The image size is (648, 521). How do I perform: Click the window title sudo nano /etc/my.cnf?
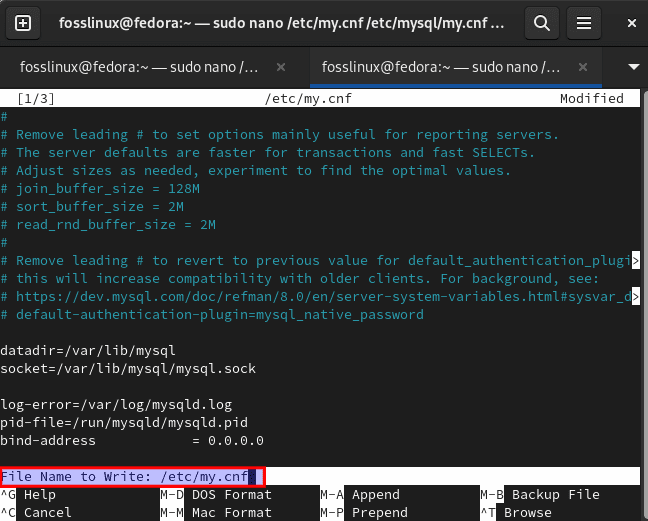click(281, 23)
